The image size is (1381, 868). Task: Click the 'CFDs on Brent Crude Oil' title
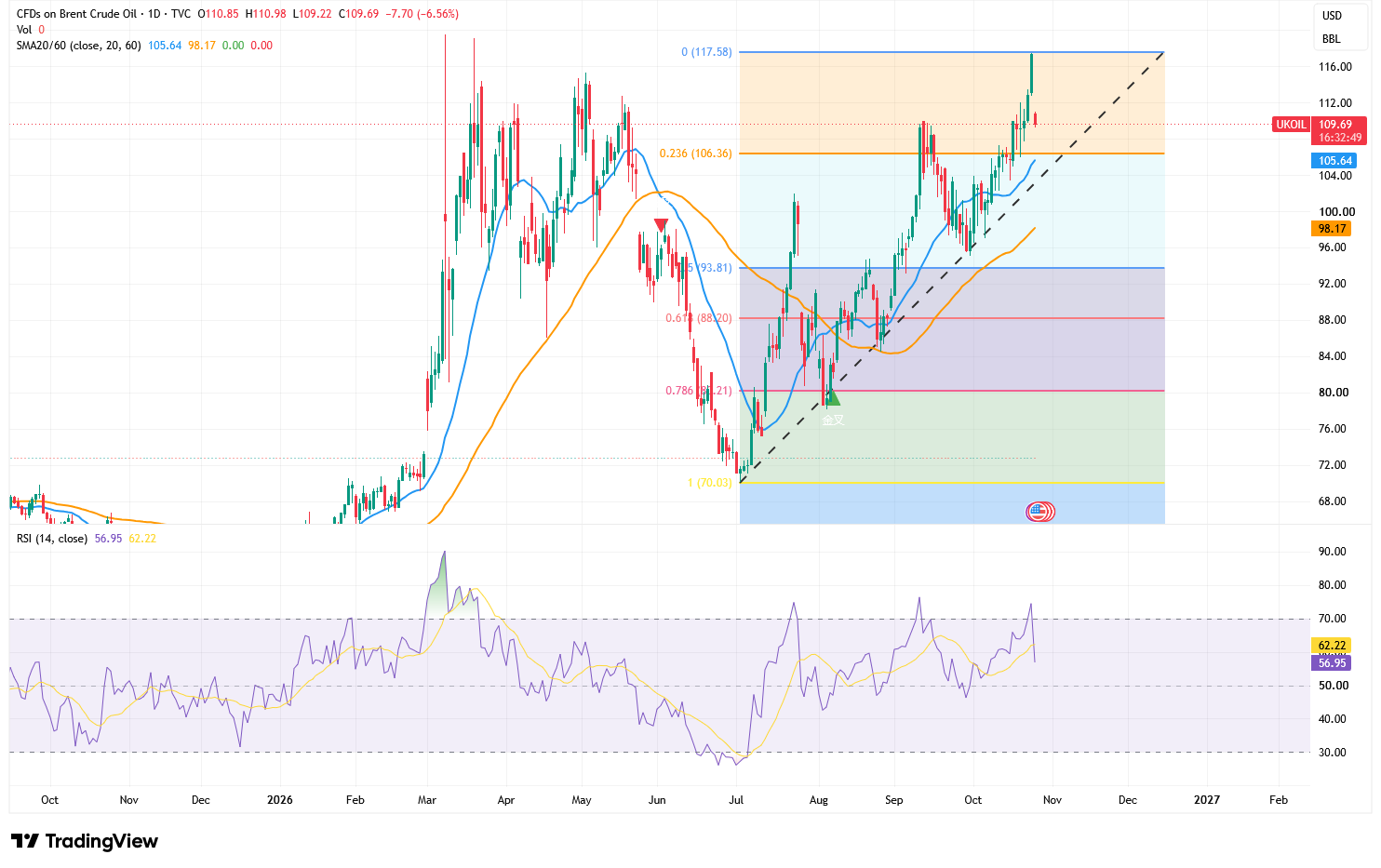click(76, 14)
